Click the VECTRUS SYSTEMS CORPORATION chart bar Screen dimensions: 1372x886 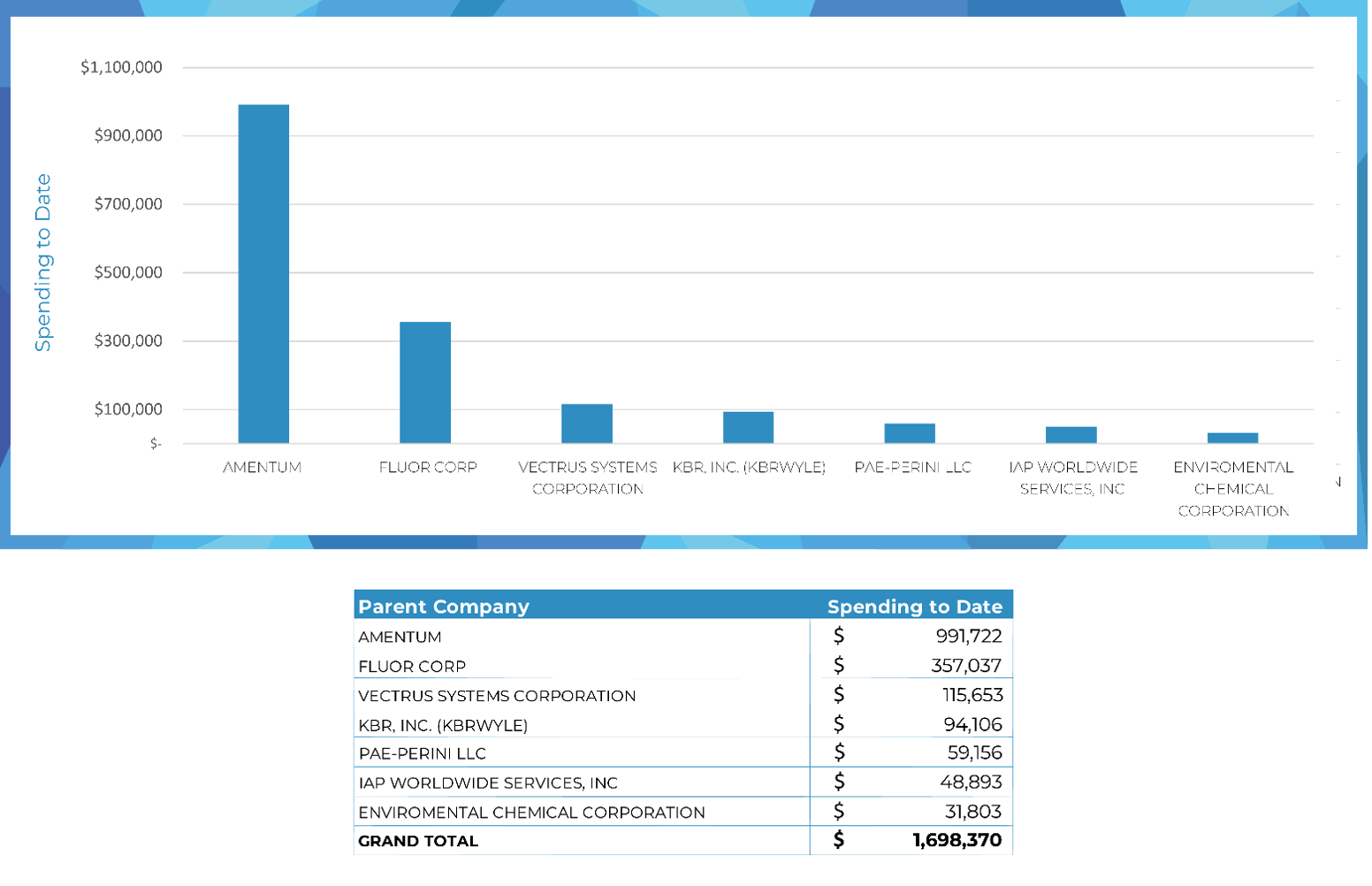[x=587, y=424]
